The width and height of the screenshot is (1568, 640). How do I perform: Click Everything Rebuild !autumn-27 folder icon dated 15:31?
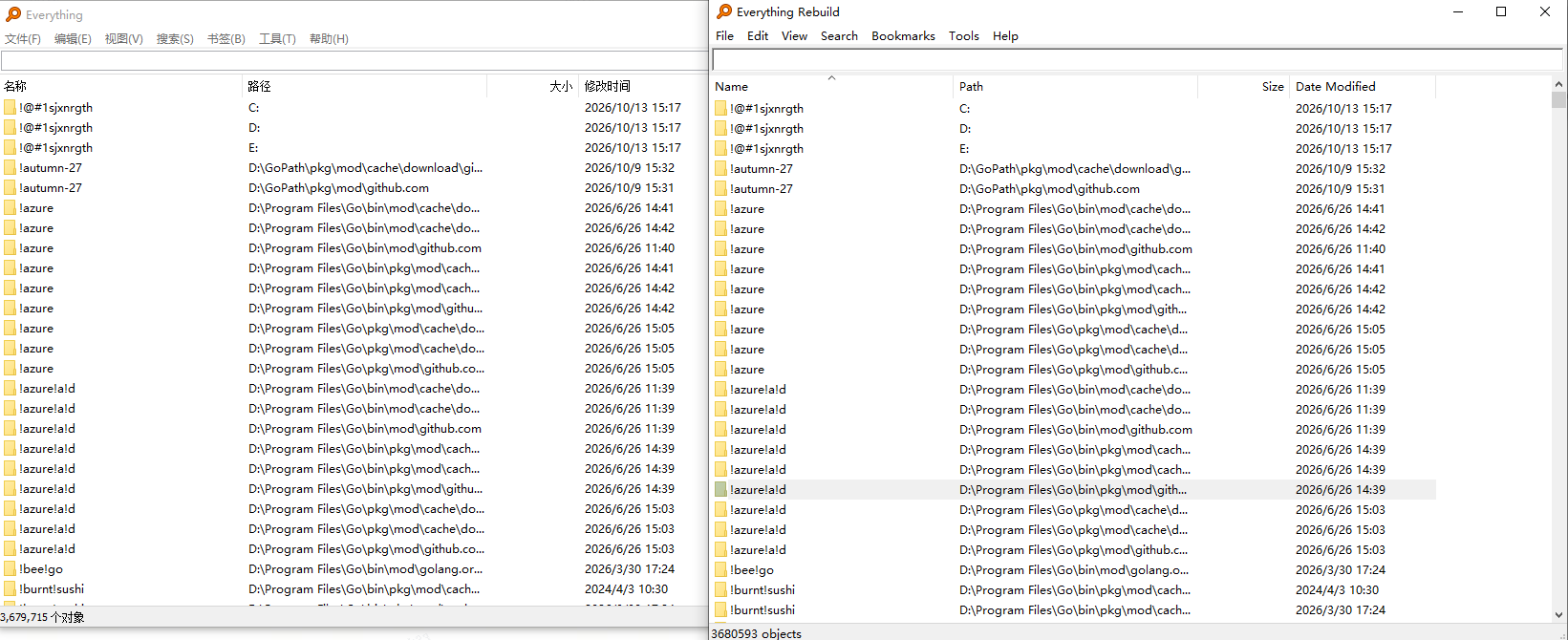pyautogui.click(x=721, y=189)
